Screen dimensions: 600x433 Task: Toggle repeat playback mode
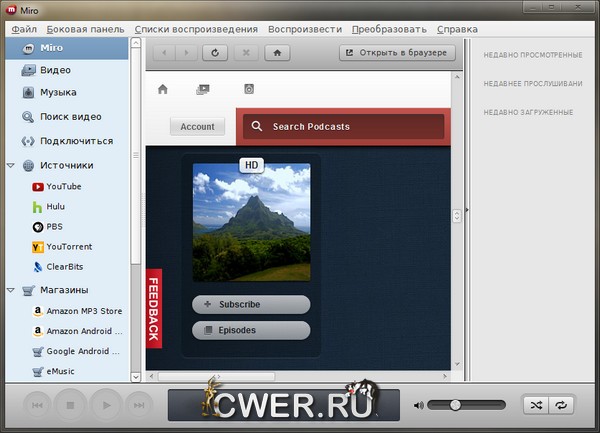pos(561,405)
